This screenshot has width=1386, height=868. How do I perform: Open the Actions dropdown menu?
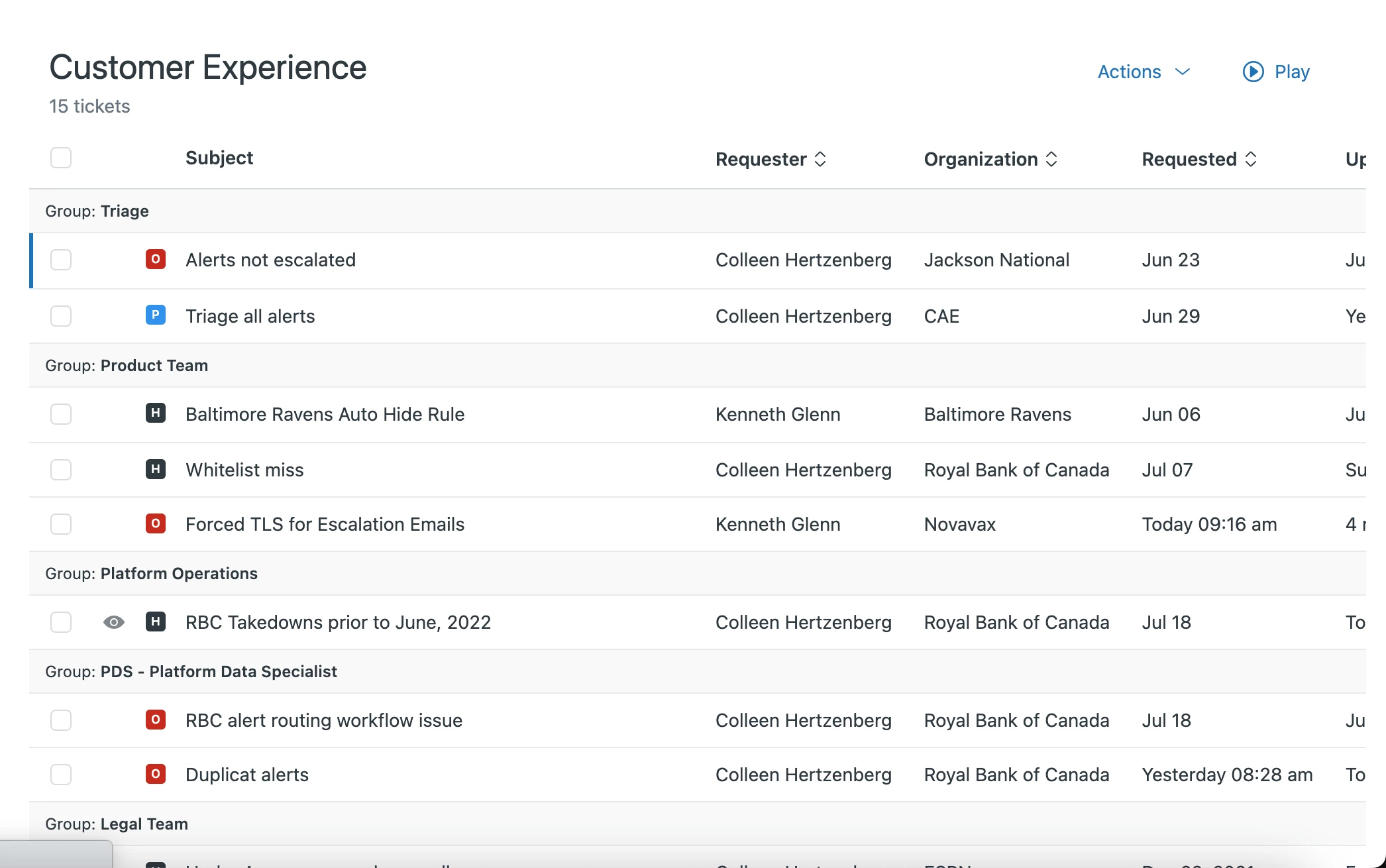1144,72
